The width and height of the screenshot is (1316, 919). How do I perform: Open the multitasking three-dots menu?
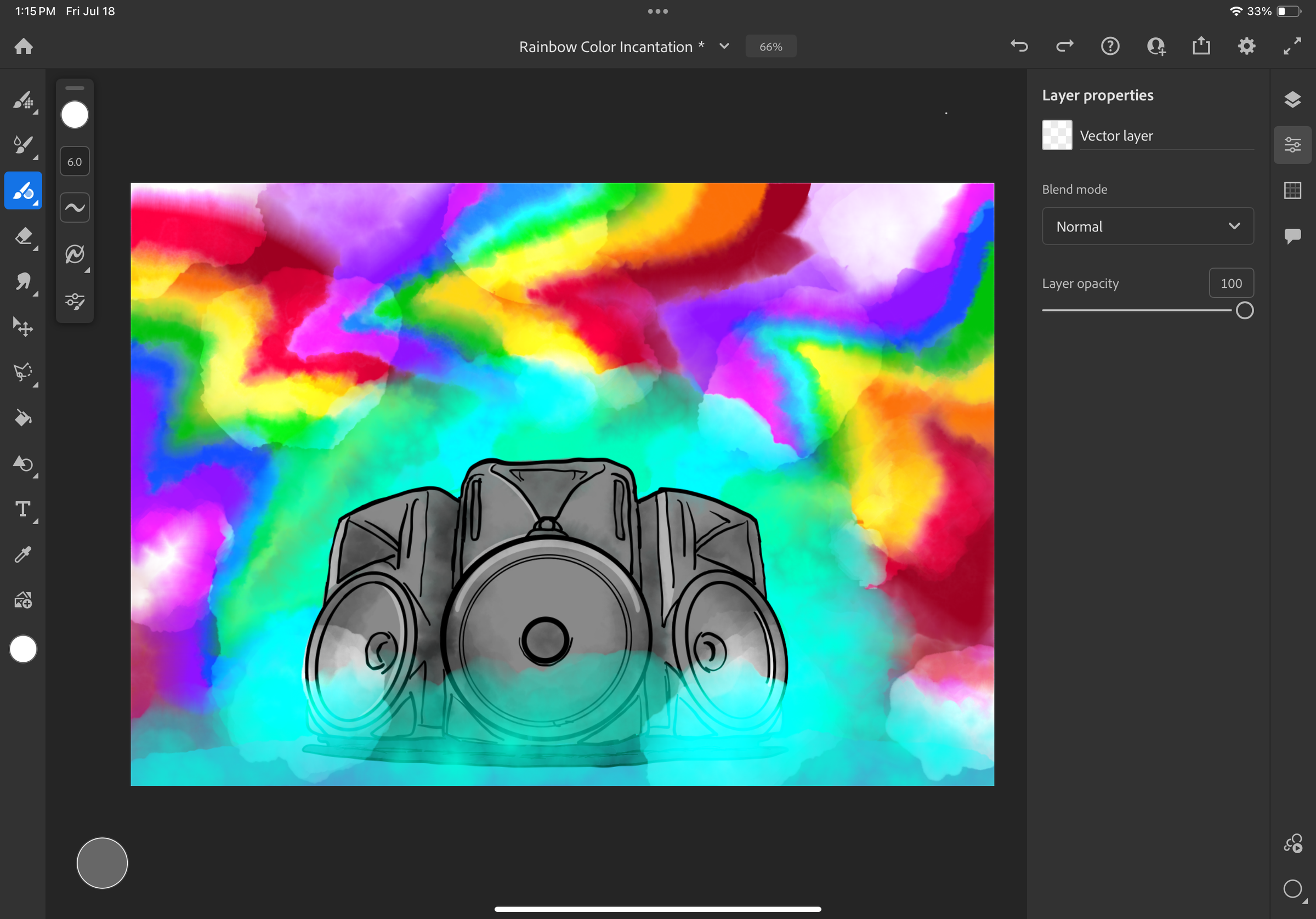[x=658, y=12]
